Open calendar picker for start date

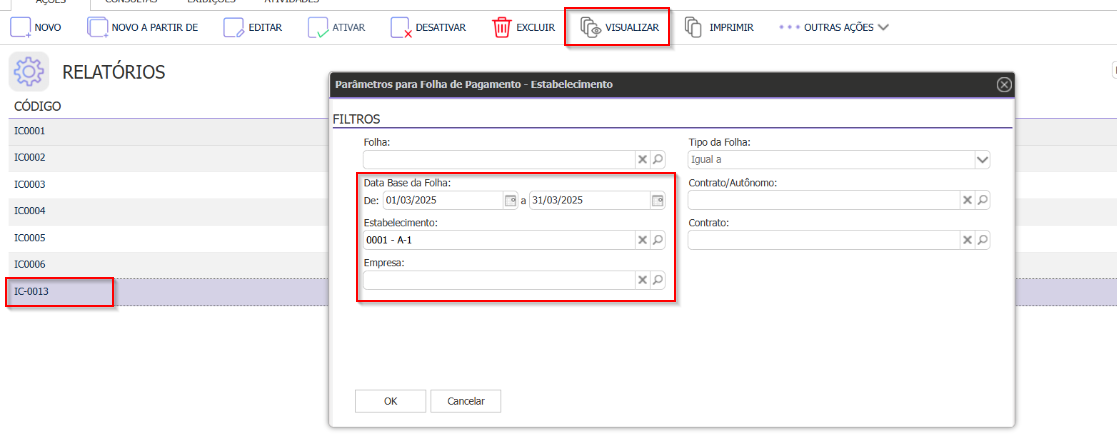click(510, 200)
